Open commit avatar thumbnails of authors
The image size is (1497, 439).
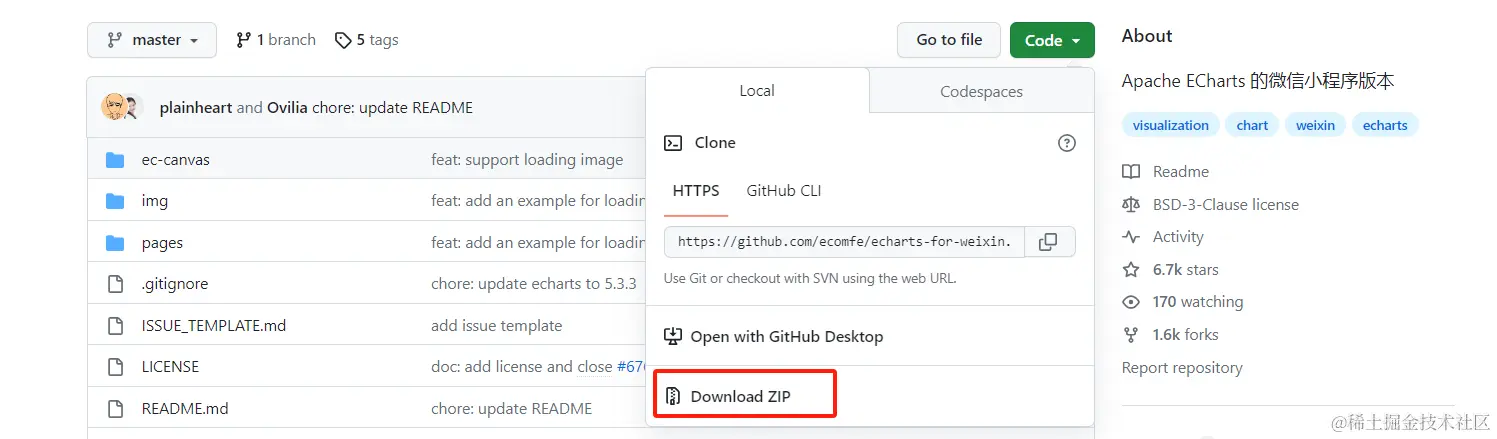tap(123, 107)
